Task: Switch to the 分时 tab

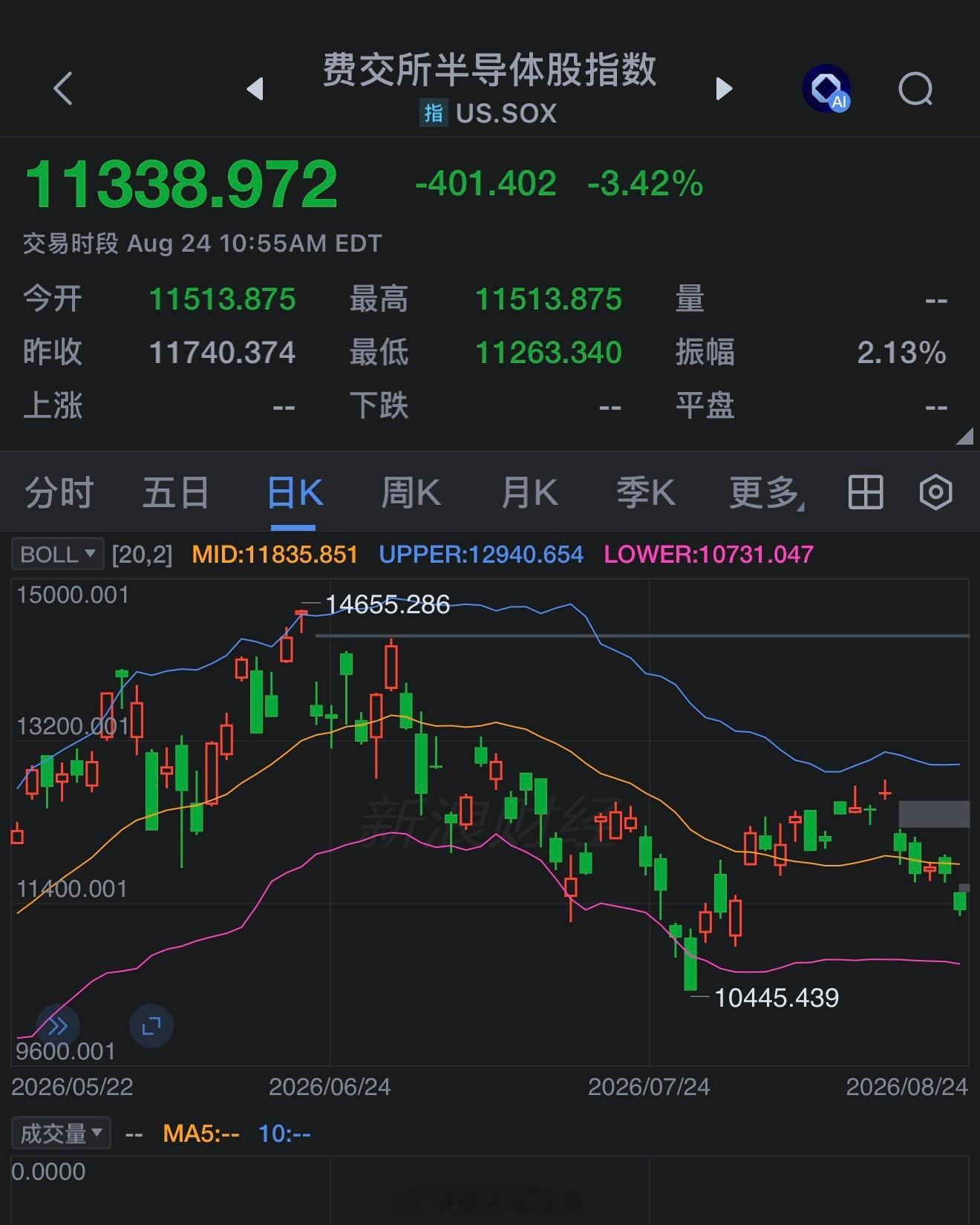Action: coord(59,493)
